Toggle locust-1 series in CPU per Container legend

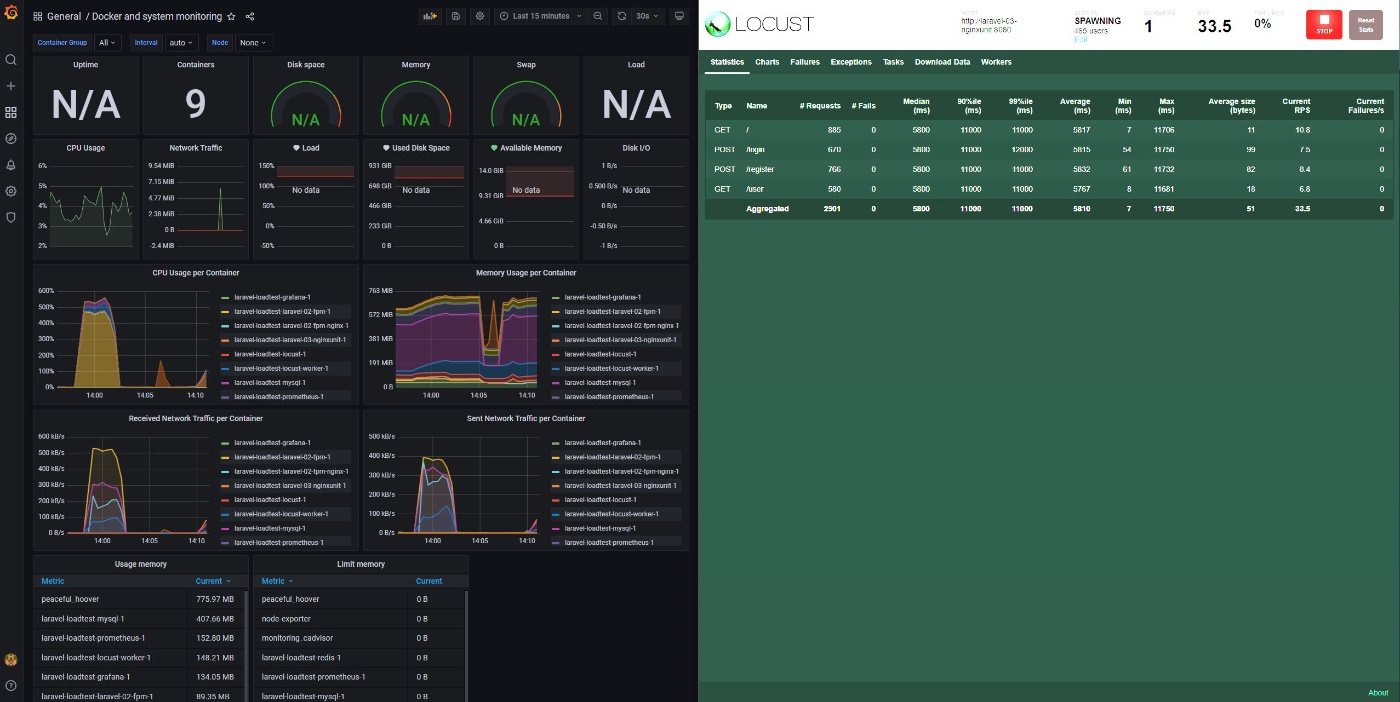point(270,354)
